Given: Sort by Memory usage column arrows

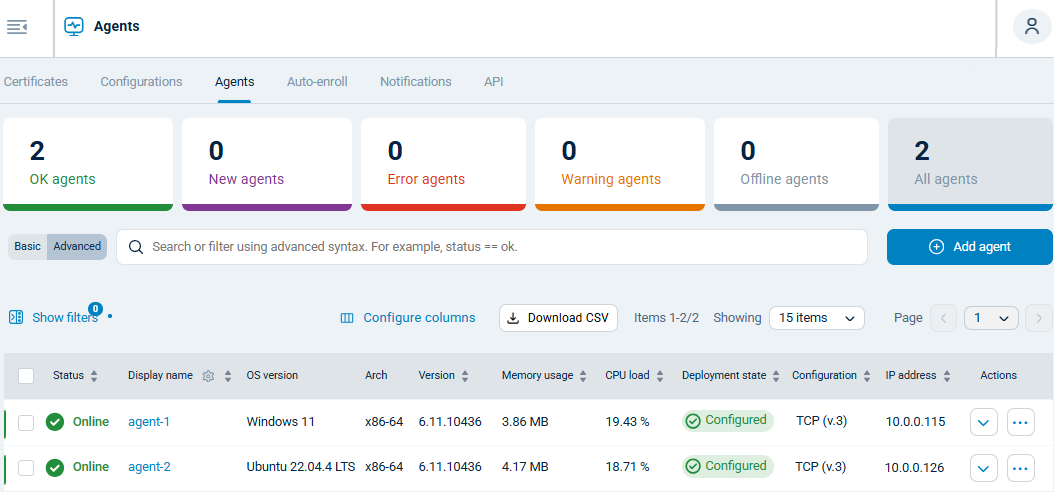Looking at the screenshot, I should tap(583, 376).
